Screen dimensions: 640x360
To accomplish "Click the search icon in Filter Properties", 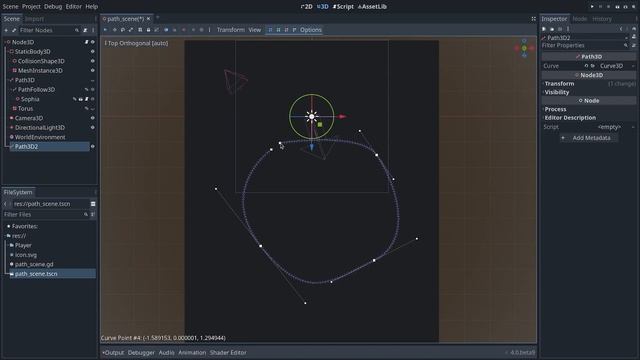I will click(626, 45).
